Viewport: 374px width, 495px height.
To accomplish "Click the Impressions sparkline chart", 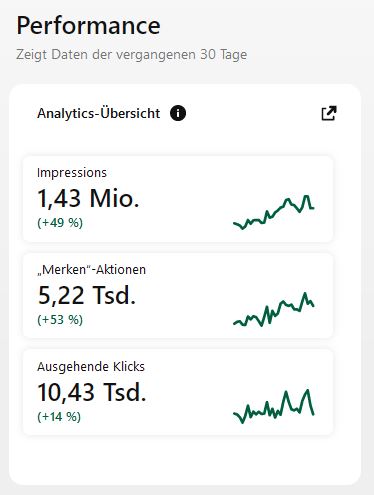I will tap(274, 212).
